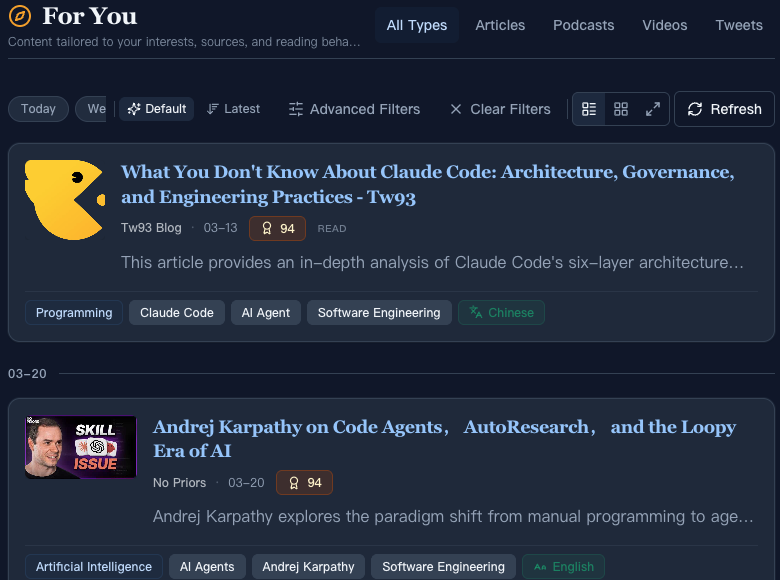Open the Andrej Karpathy video thumbnail
780x580 pixels.
(x=81, y=447)
